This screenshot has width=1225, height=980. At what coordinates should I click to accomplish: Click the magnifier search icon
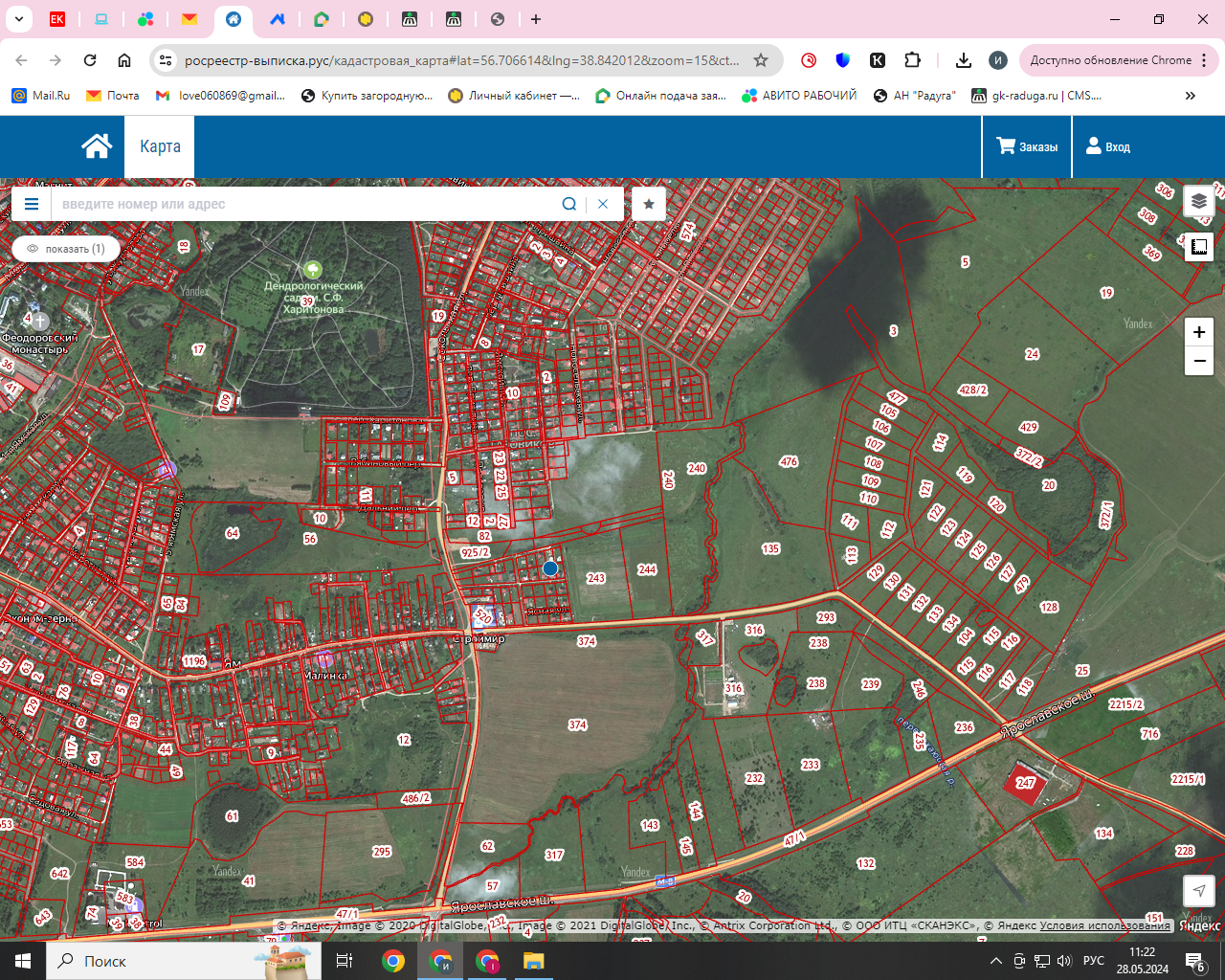click(x=569, y=204)
